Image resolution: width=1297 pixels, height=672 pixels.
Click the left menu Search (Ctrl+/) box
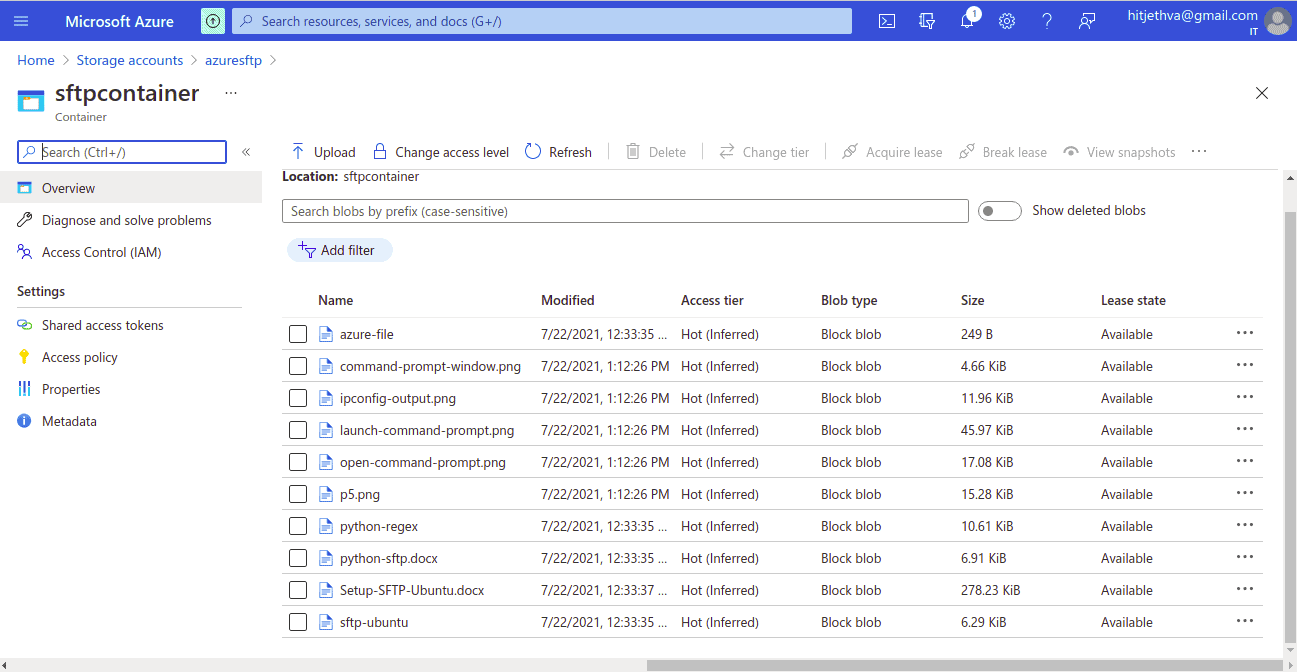(x=123, y=152)
